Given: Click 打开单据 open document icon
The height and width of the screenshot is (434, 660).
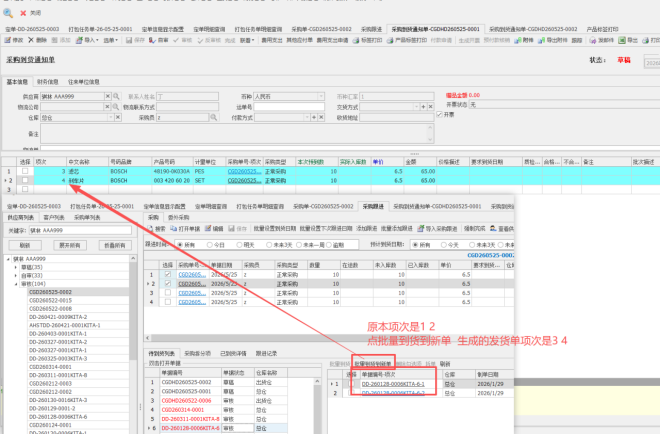Looking at the screenshot, I should tap(173, 229).
